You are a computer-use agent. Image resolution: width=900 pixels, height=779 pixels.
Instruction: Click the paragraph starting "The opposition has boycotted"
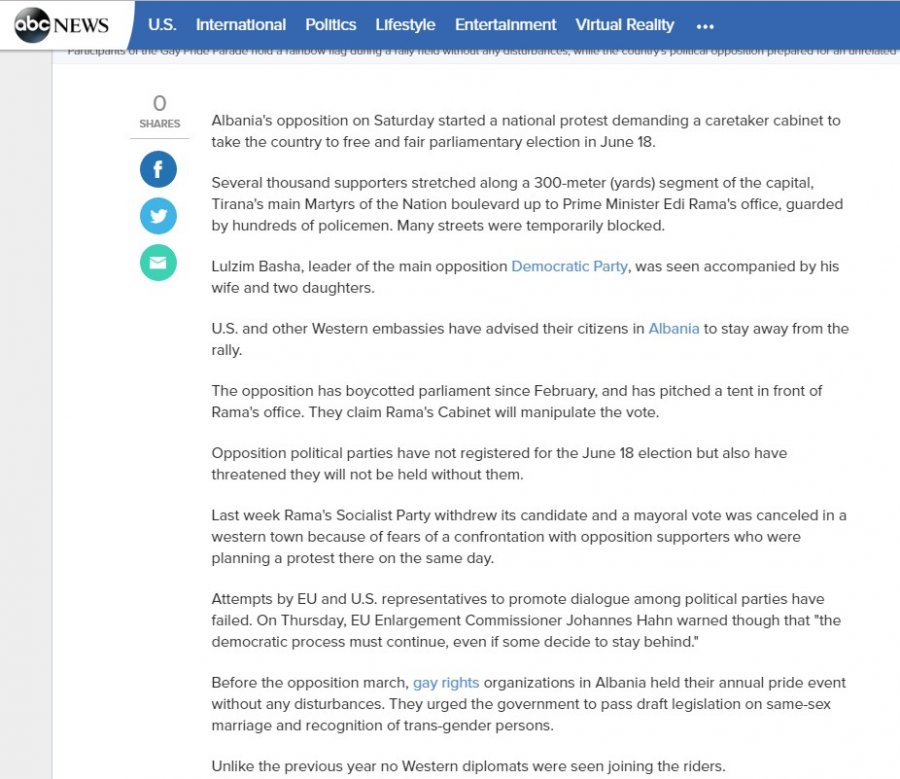(x=516, y=401)
